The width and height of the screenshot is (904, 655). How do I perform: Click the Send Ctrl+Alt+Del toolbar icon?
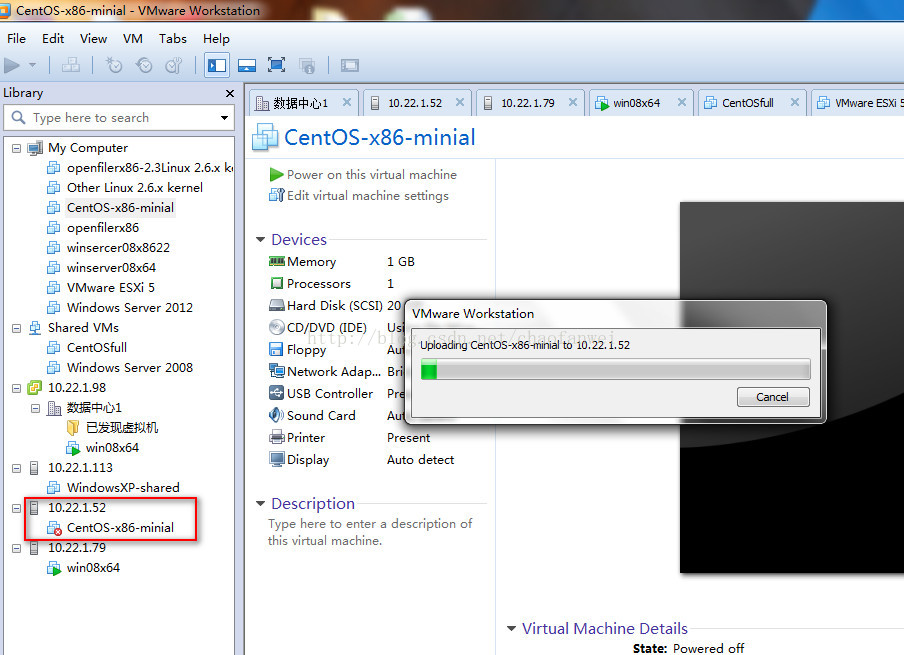coord(71,66)
